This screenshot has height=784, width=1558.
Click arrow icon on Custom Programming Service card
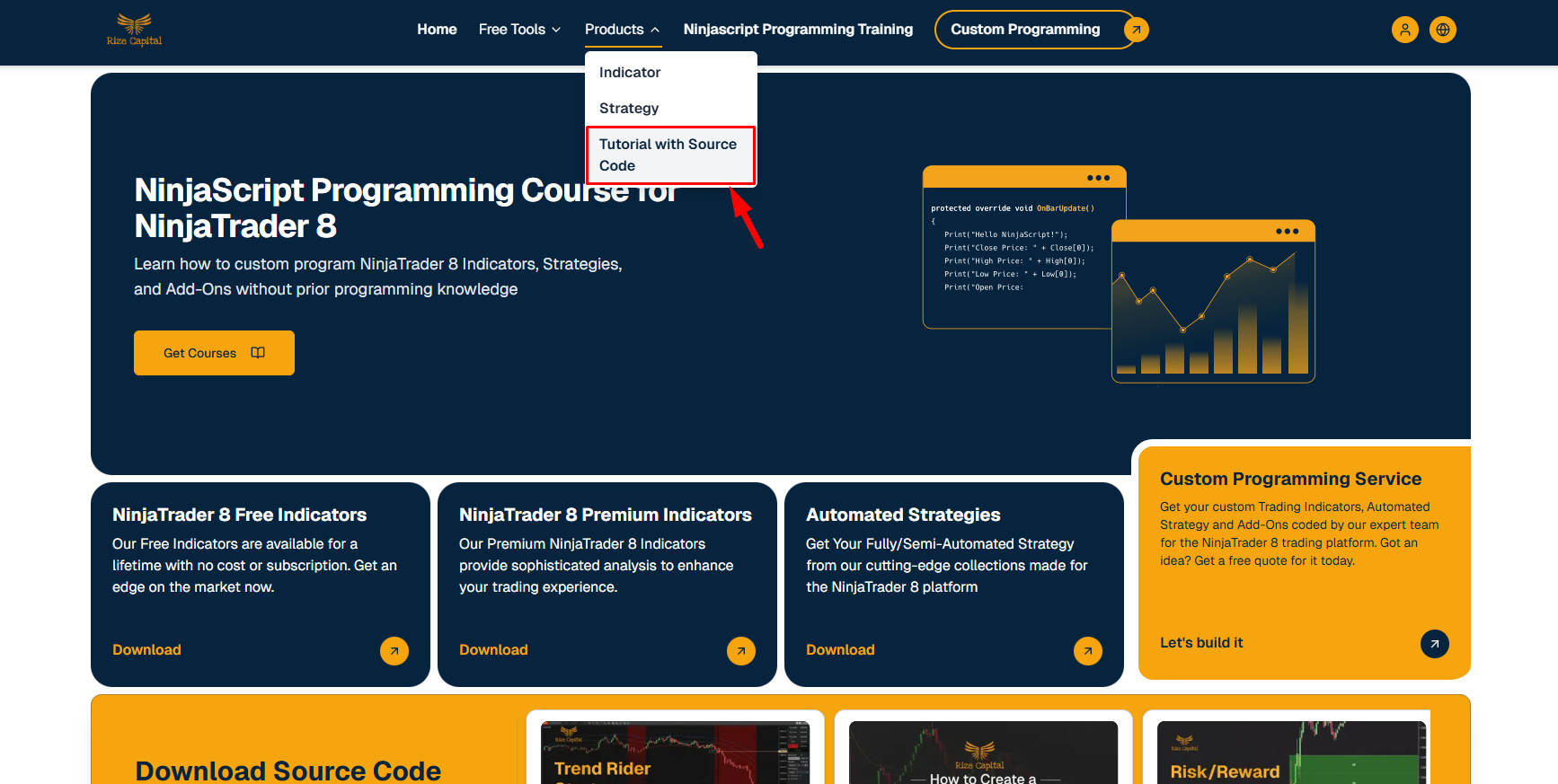[x=1435, y=644]
